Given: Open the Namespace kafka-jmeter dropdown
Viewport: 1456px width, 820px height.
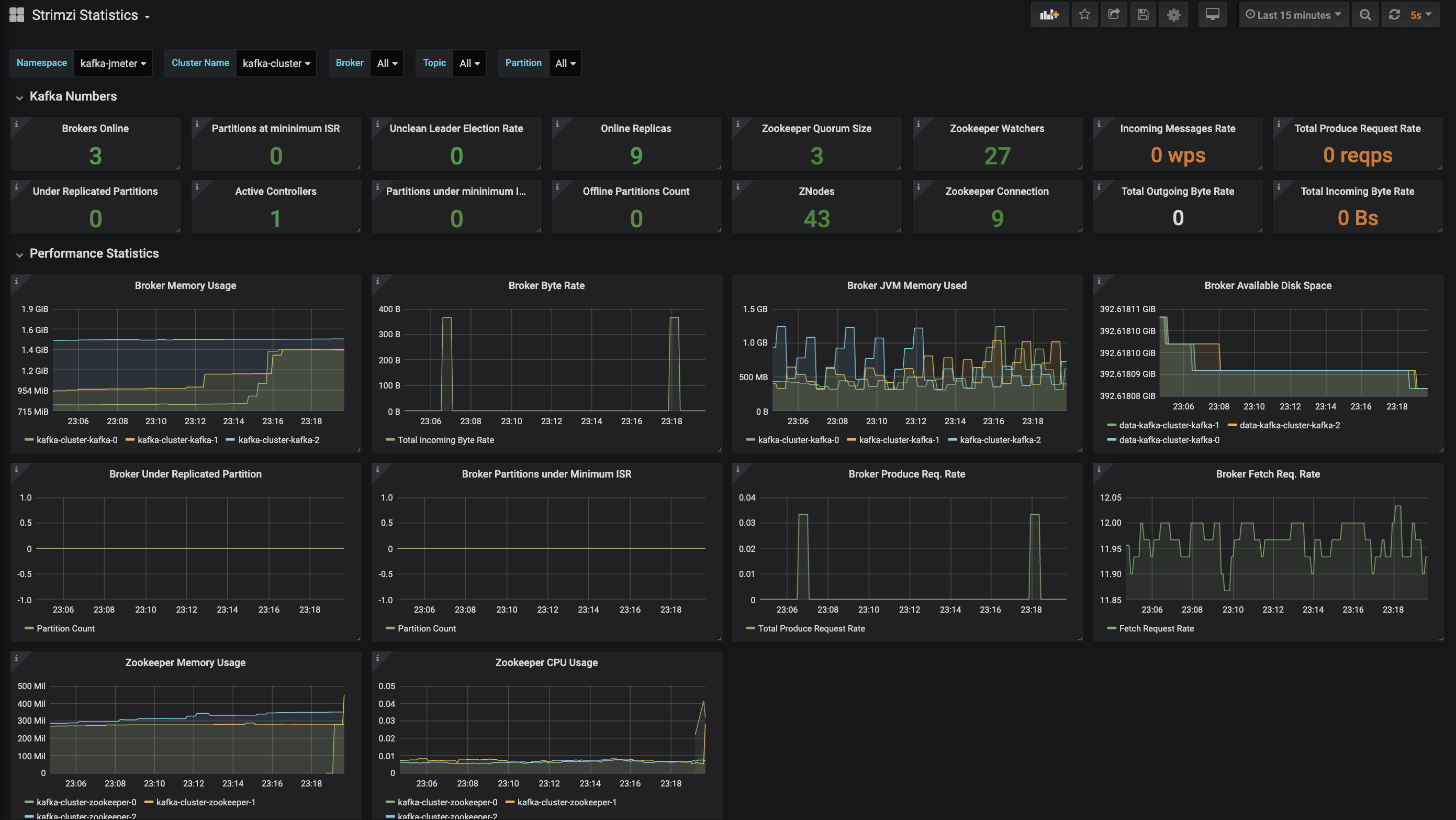Looking at the screenshot, I should [113, 63].
